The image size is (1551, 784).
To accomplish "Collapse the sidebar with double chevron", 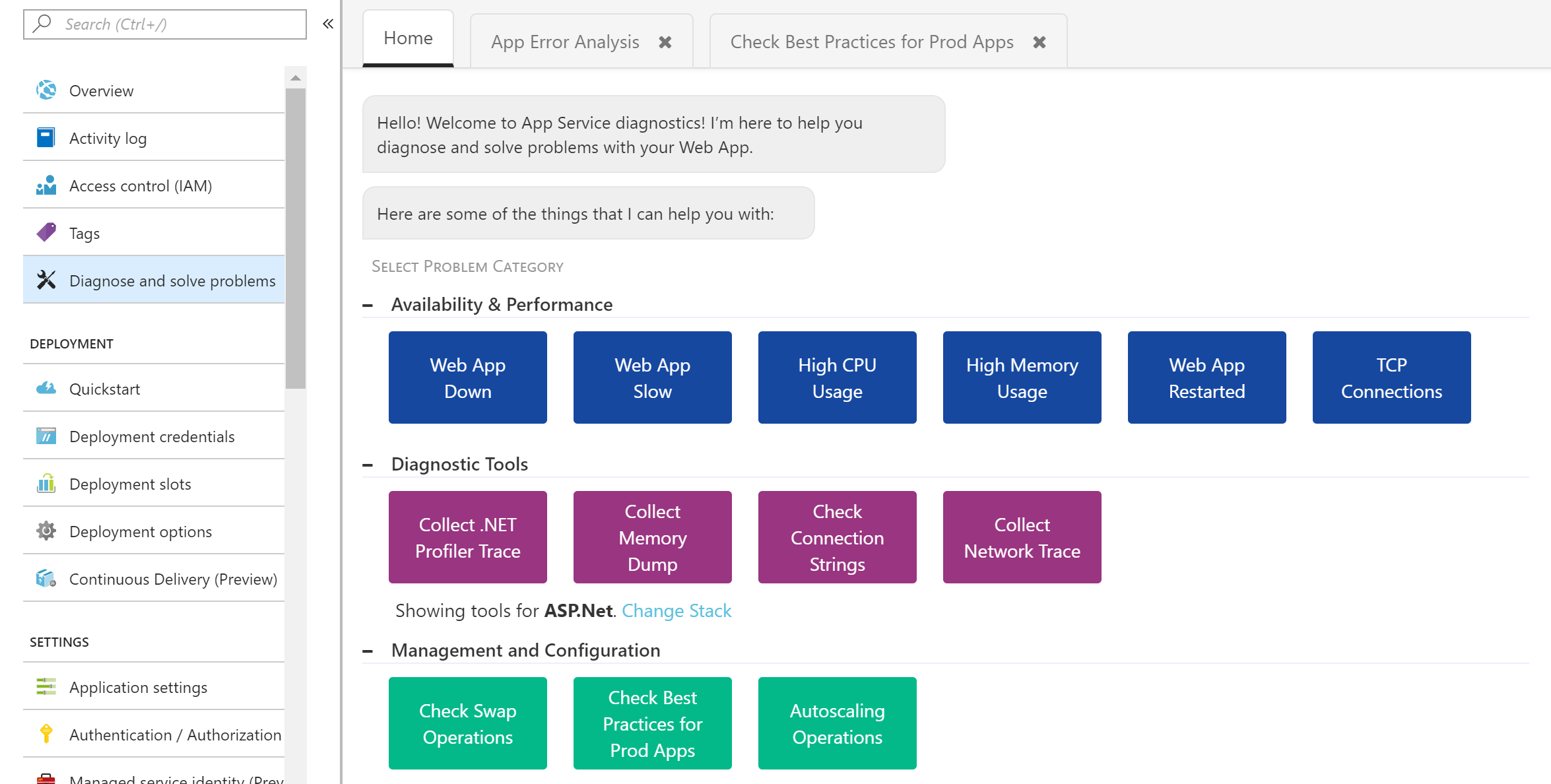I will [x=328, y=24].
